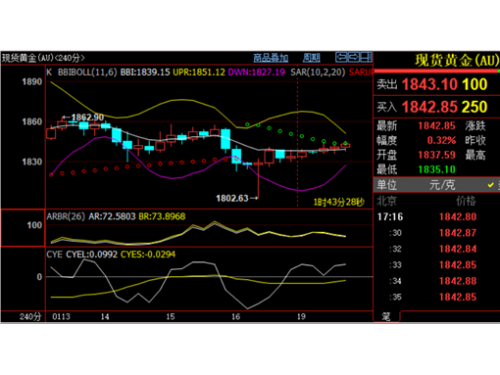Click the 1890 price axis label
500x375 pixels.
(x=32, y=82)
